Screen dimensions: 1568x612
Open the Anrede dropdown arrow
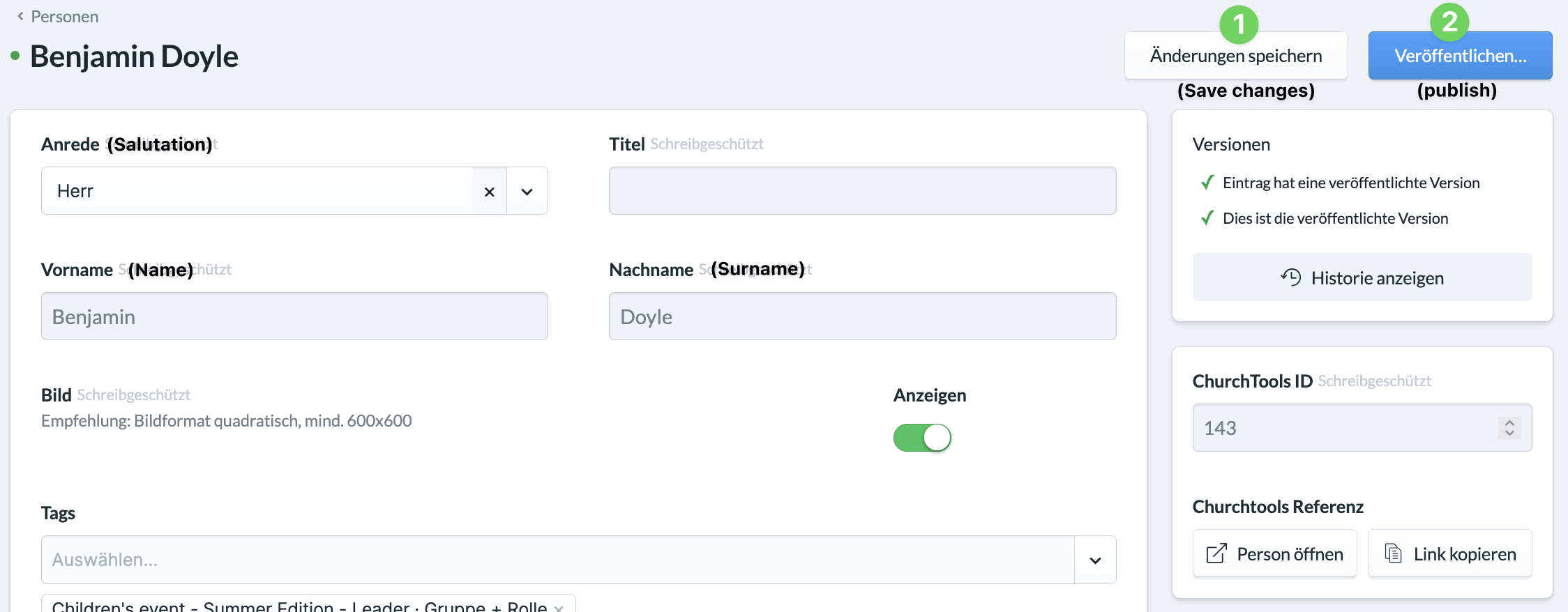527,191
